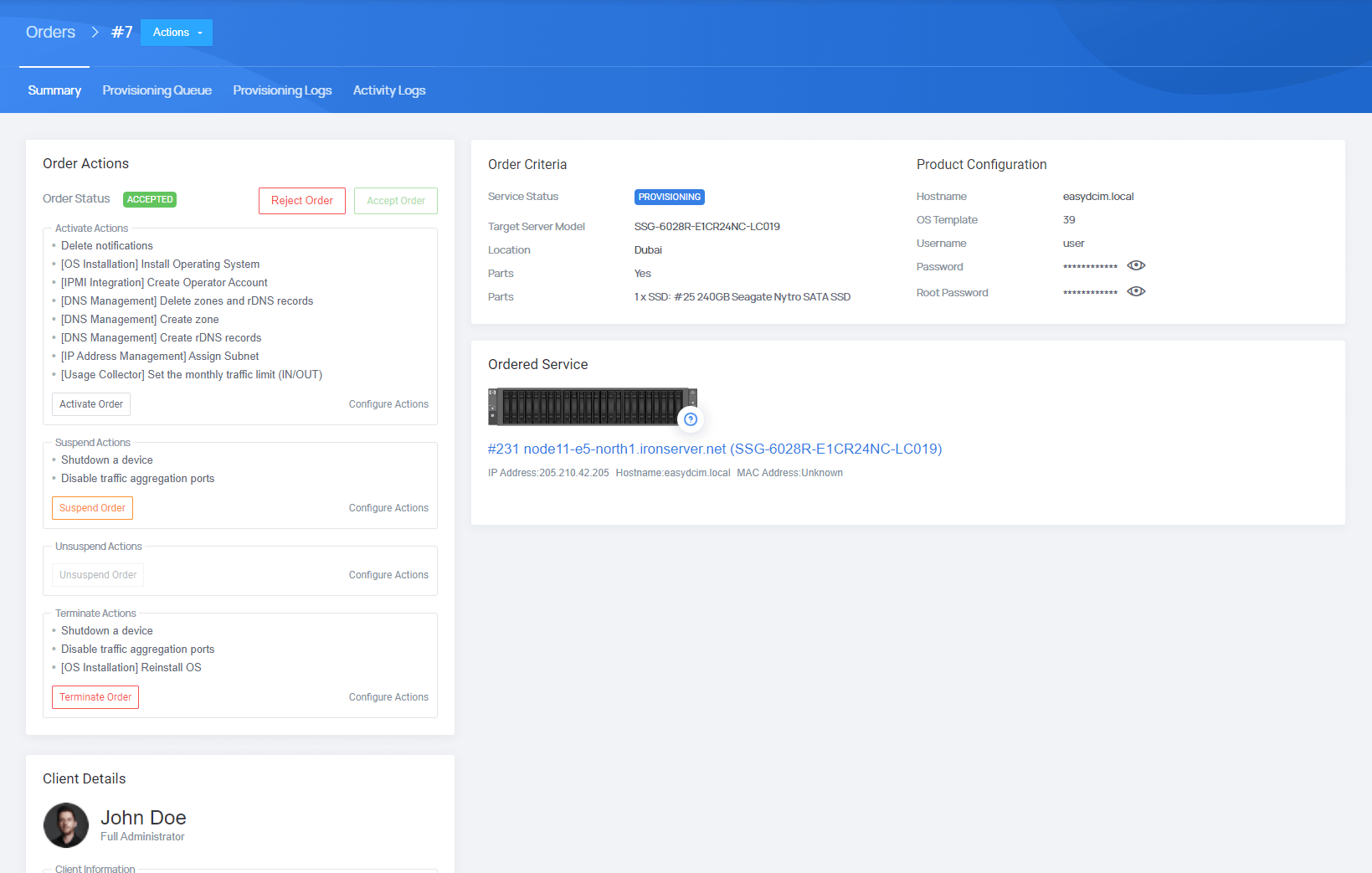Select '[OS Installation] Reinstall OS' item
This screenshot has width=1372, height=873.
click(131, 668)
